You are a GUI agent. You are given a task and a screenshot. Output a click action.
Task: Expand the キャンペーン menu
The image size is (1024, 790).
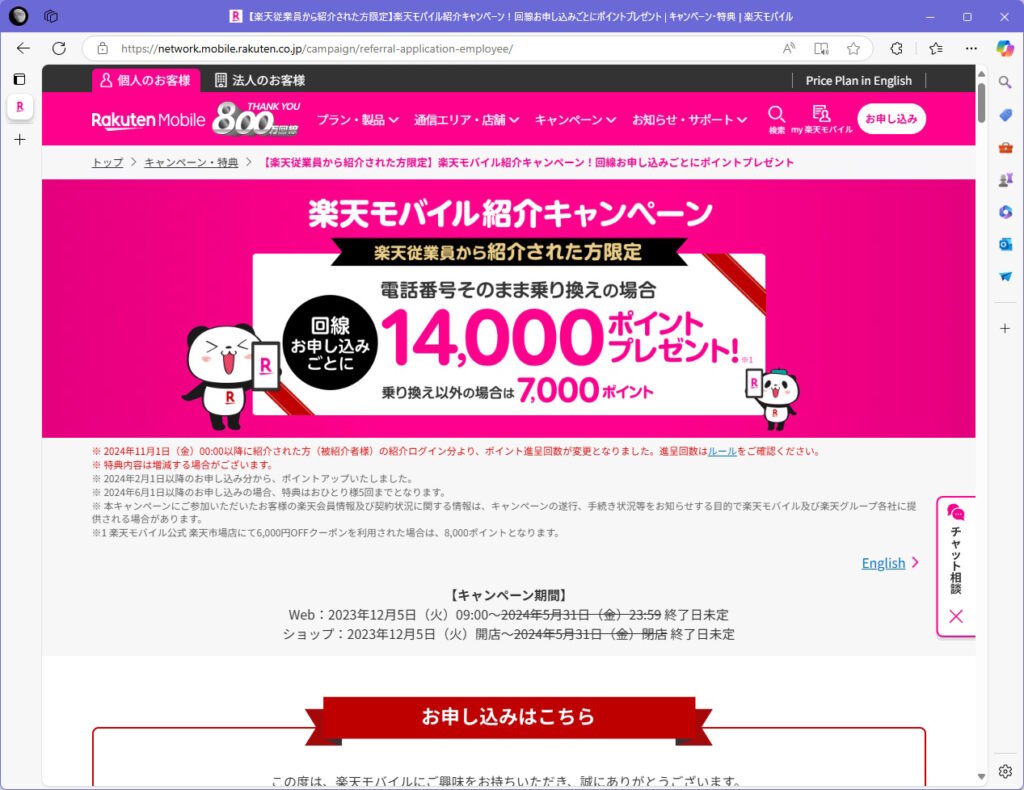[575, 119]
